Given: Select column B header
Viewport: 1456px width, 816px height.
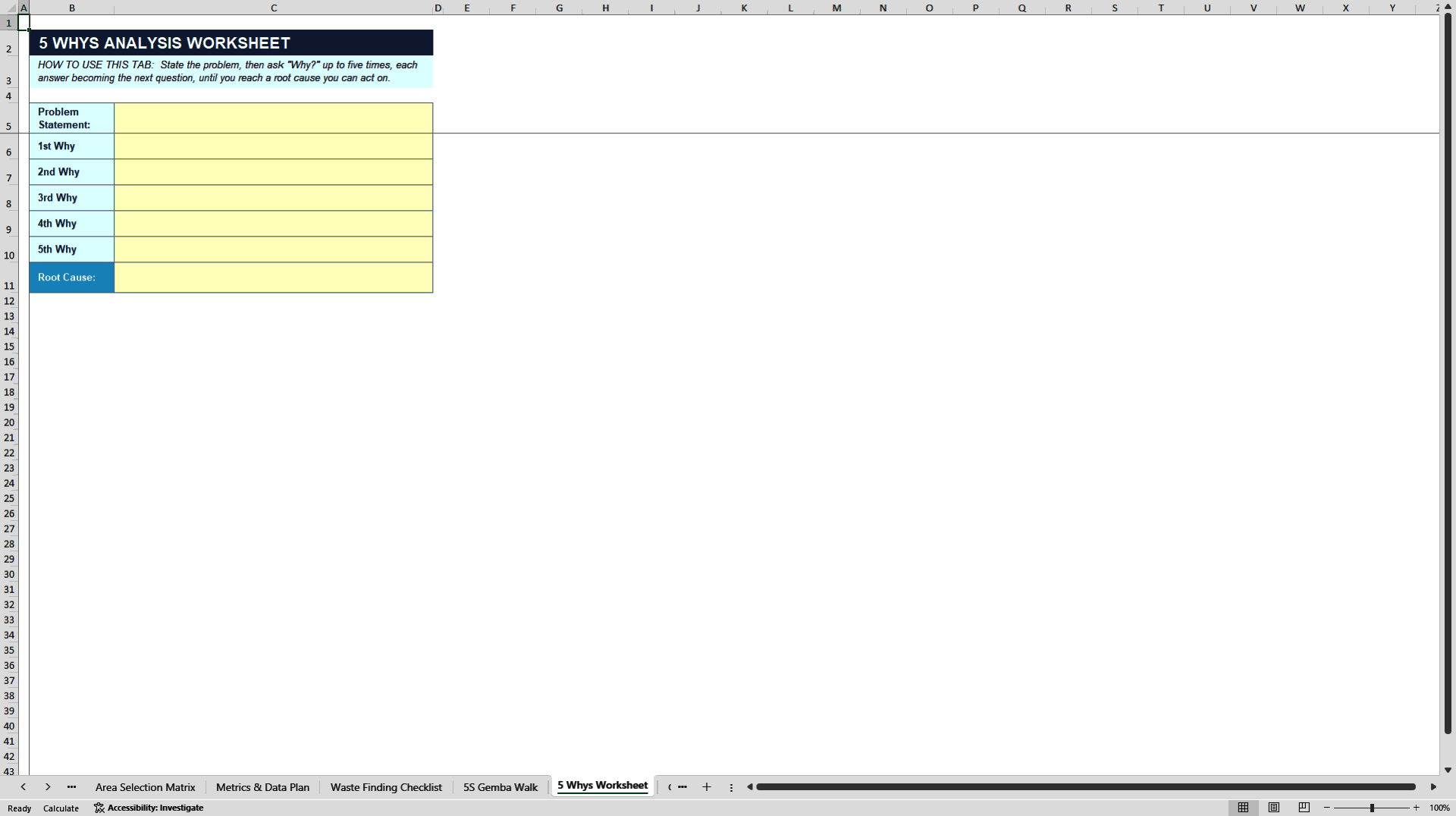Looking at the screenshot, I should [72, 8].
